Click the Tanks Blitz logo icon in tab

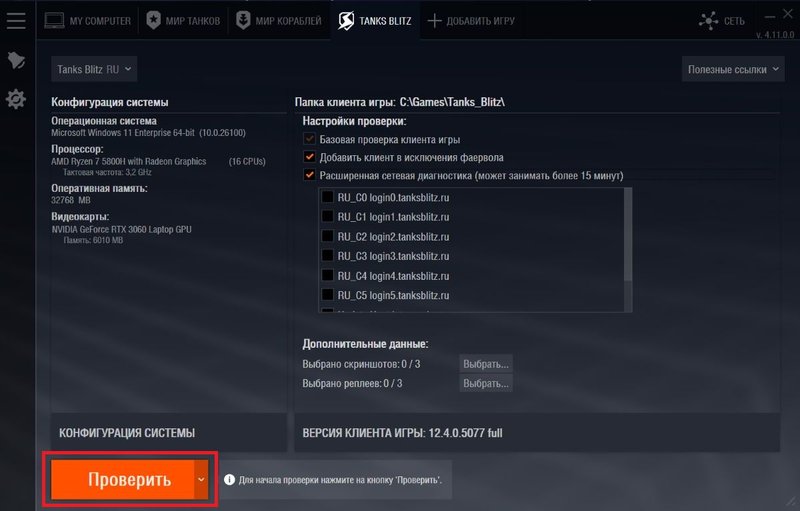pyautogui.click(x=346, y=21)
